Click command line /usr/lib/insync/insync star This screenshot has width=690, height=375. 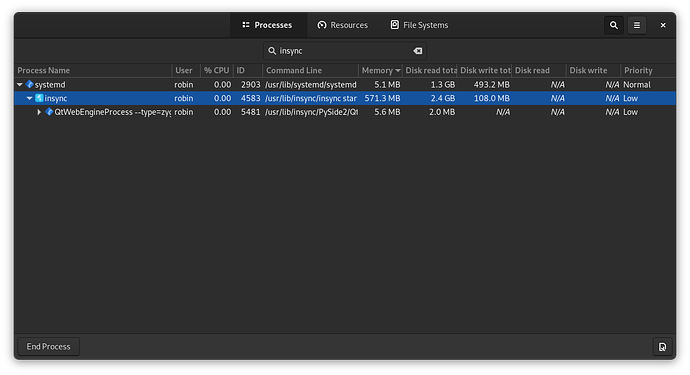coord(311,98)
